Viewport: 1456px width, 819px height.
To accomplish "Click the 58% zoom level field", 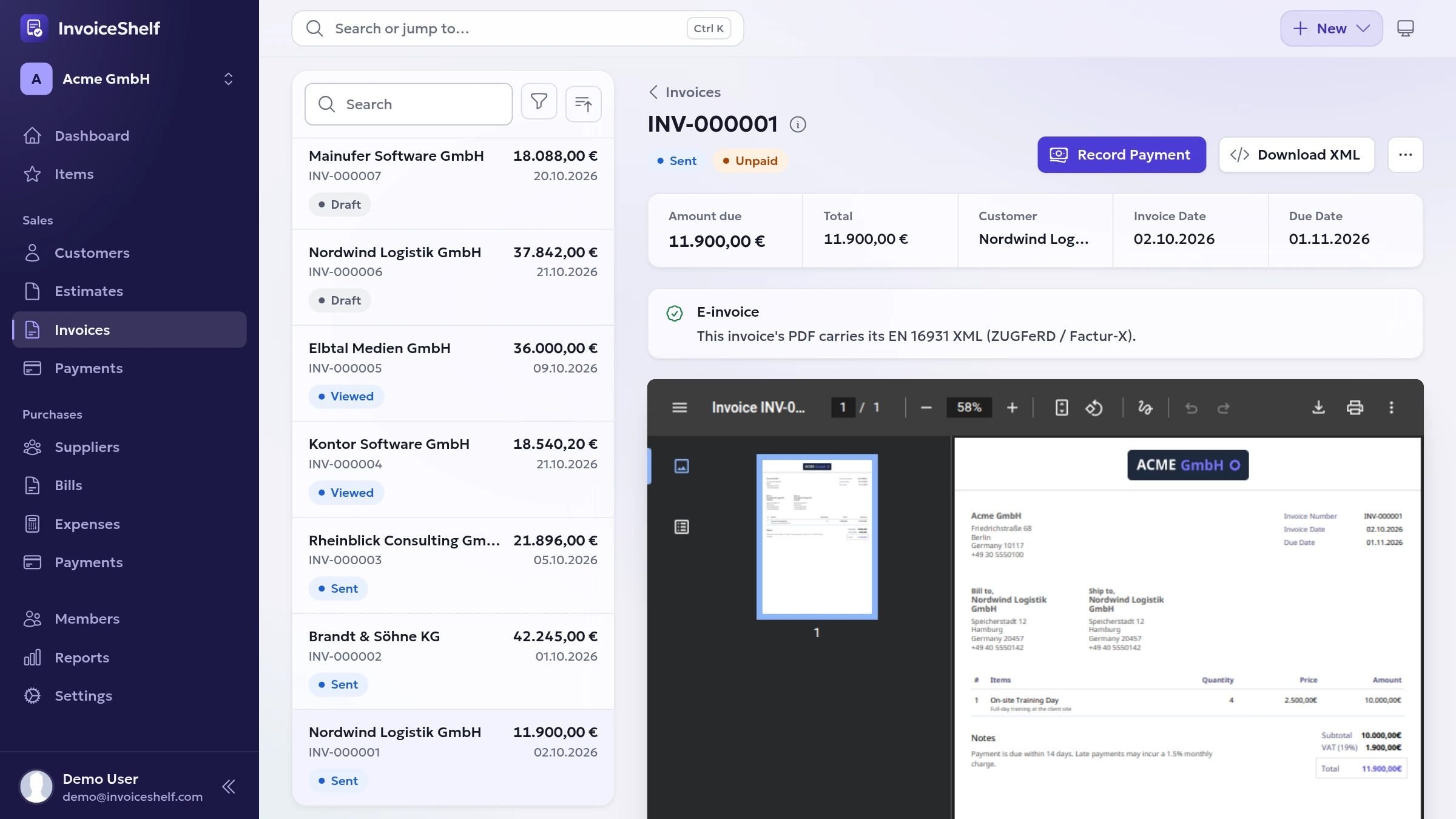I will (969, 408).
